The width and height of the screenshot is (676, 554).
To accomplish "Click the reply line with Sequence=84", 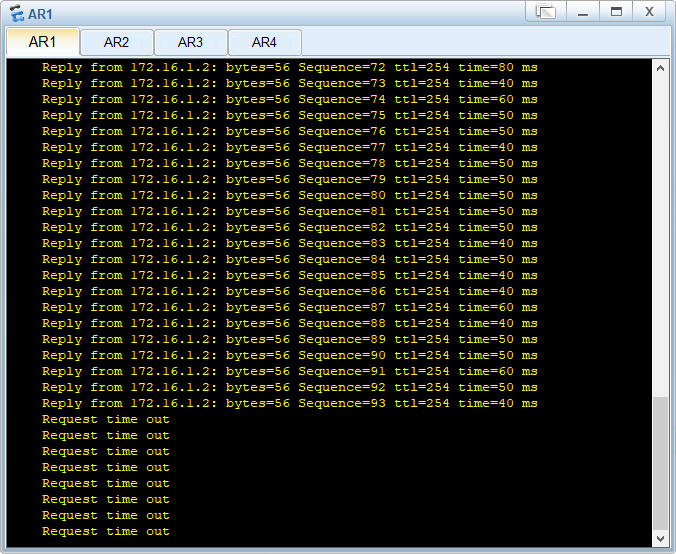I will [290, 259].
